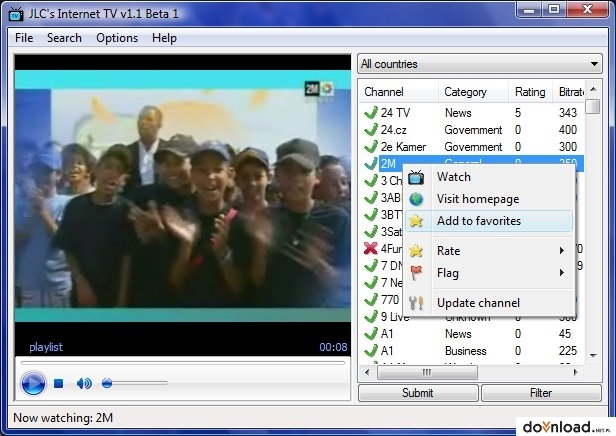Expand the Rate submenu
Viewport: 616px width, 436px height.
489,251
